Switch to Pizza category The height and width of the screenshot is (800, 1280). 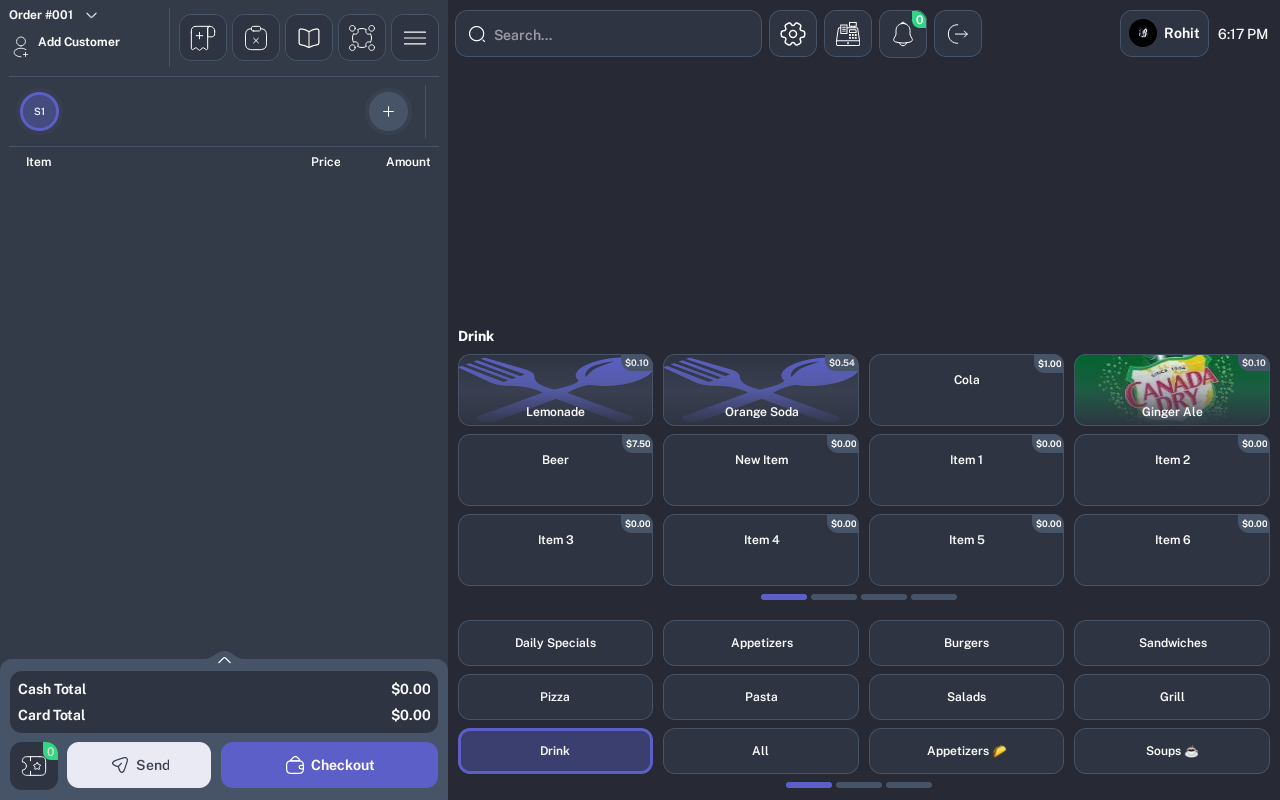click(x=555, y=697)
